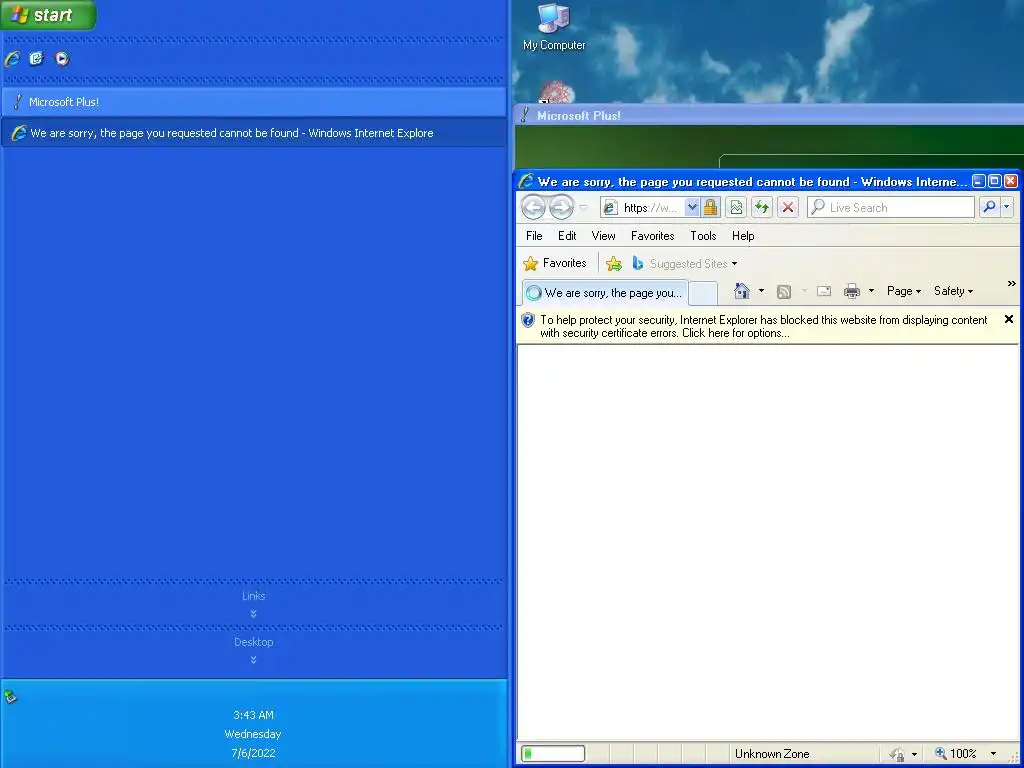The width and height of the screenshot is (1024, 768).
Task: Toggle the Compatibility View icon
Action: tap(736, 208)
